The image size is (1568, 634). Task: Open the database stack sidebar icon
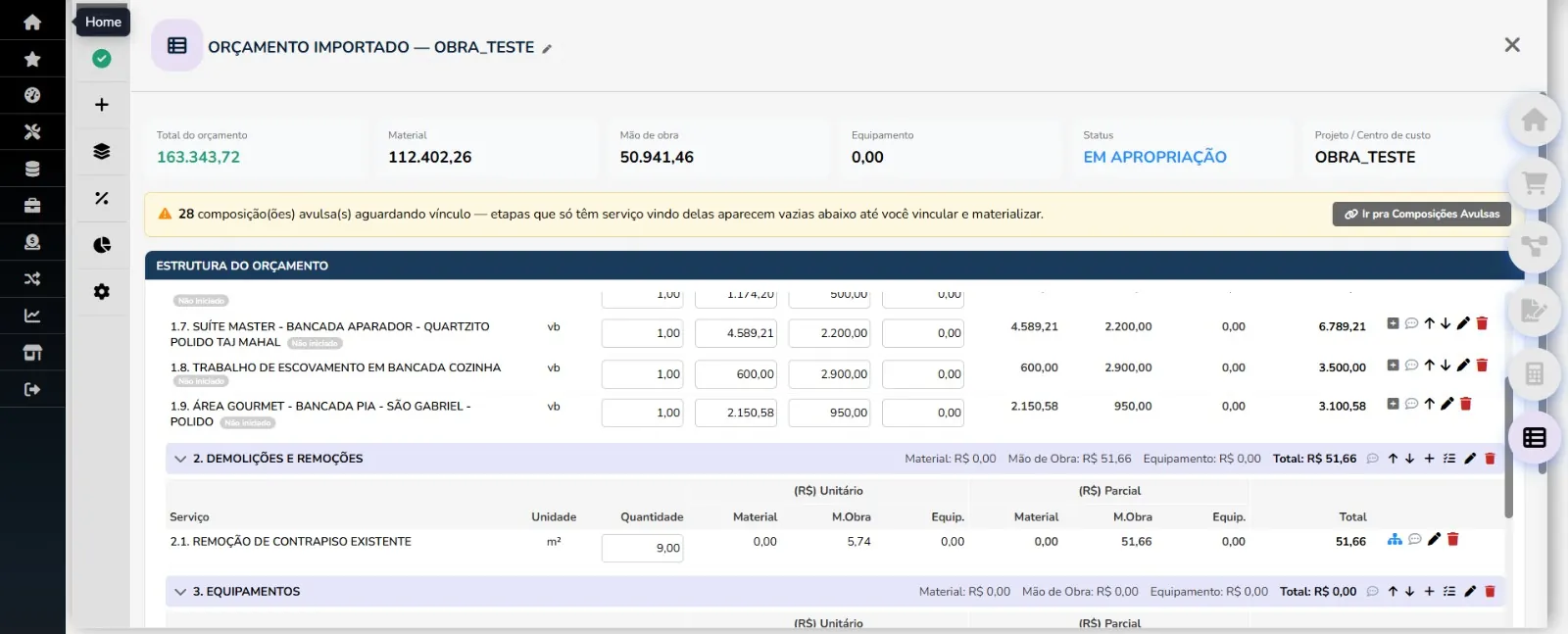click(x=32, y=169)
